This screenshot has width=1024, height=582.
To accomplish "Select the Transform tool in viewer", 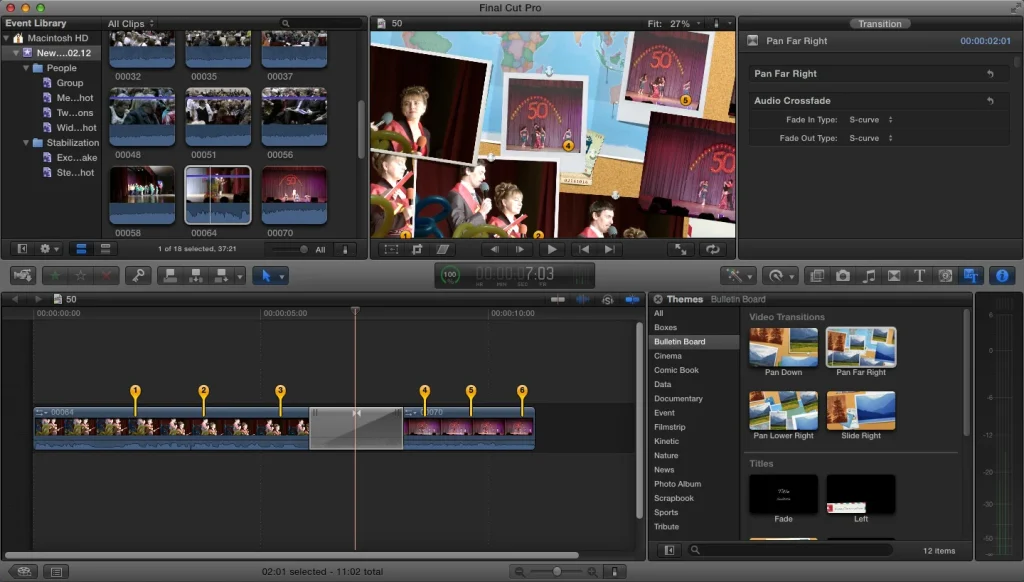I will [391, 249].
